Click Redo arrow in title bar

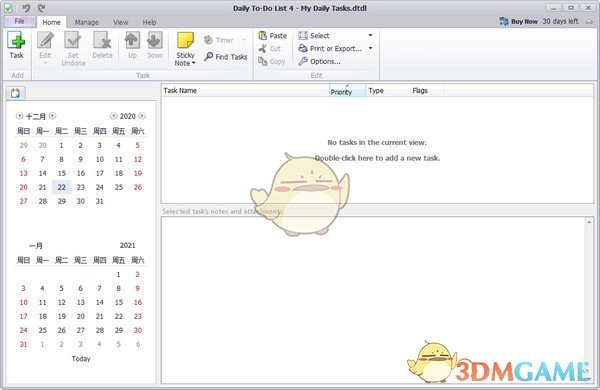tap(42, 8)
